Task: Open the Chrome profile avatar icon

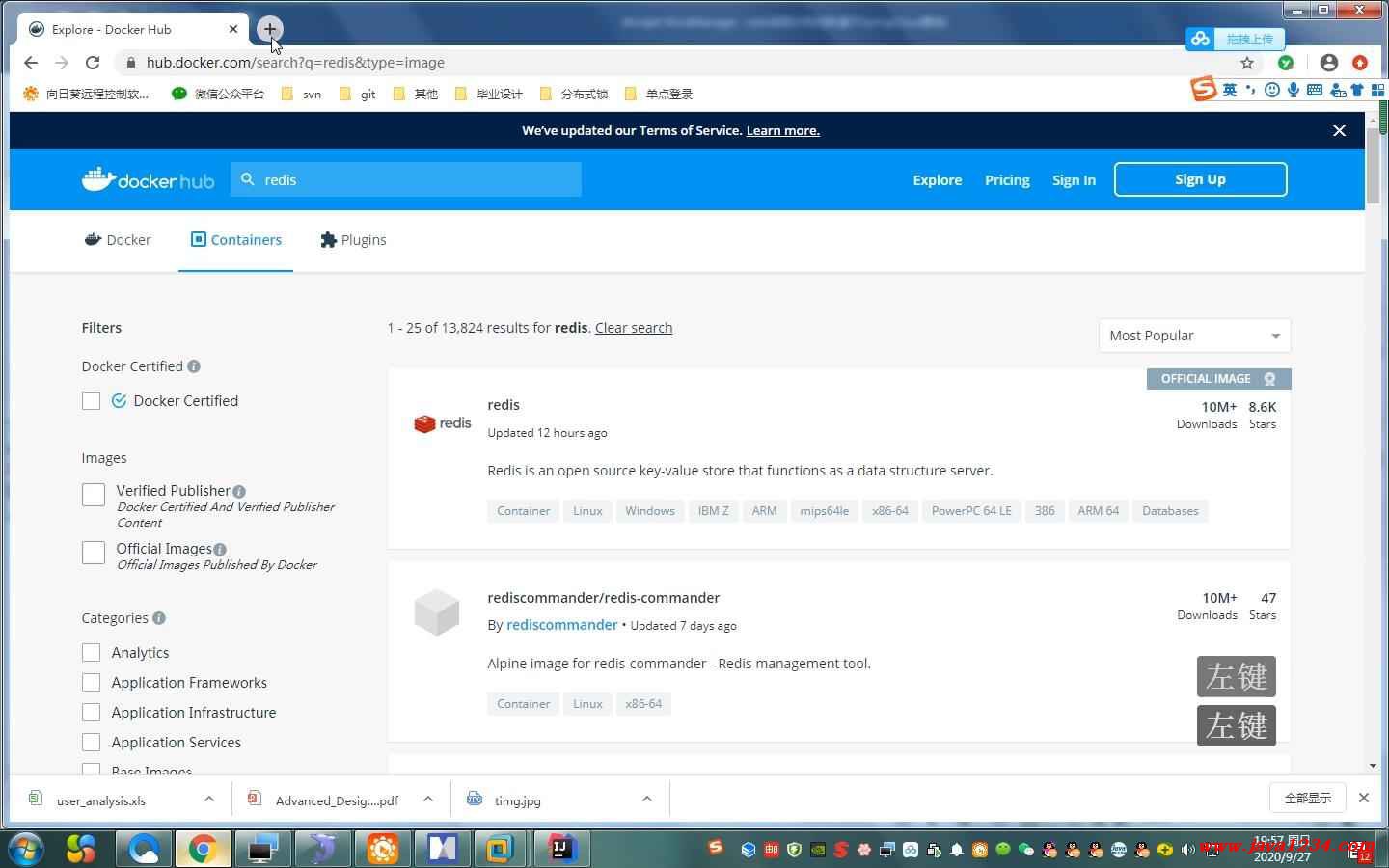Action: point(1329,63)
